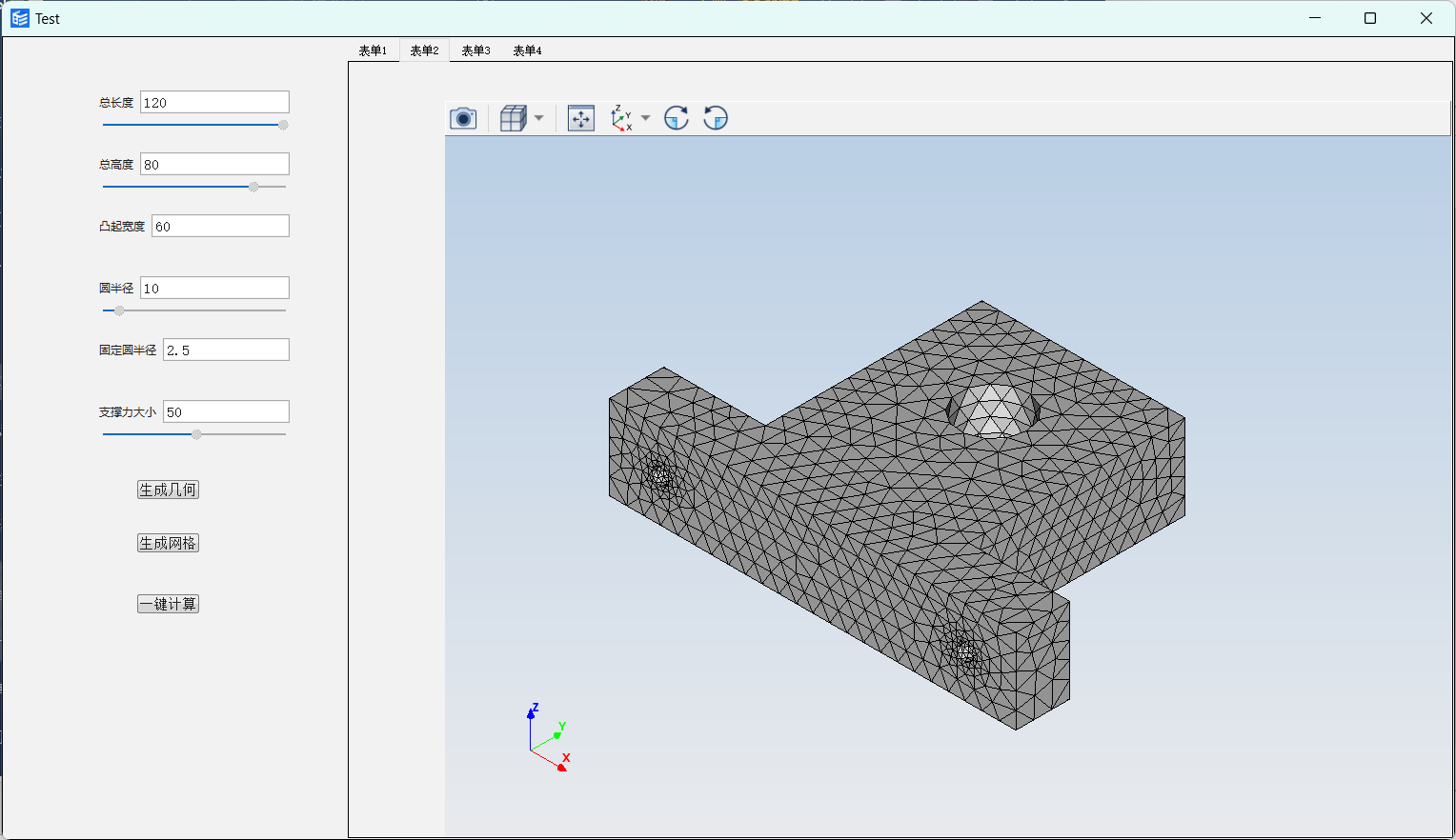Viewport: 1456px width, 840px height.
Task: Click the hemispherical hole on the mesh model
Action: click(x=993, y=410)
